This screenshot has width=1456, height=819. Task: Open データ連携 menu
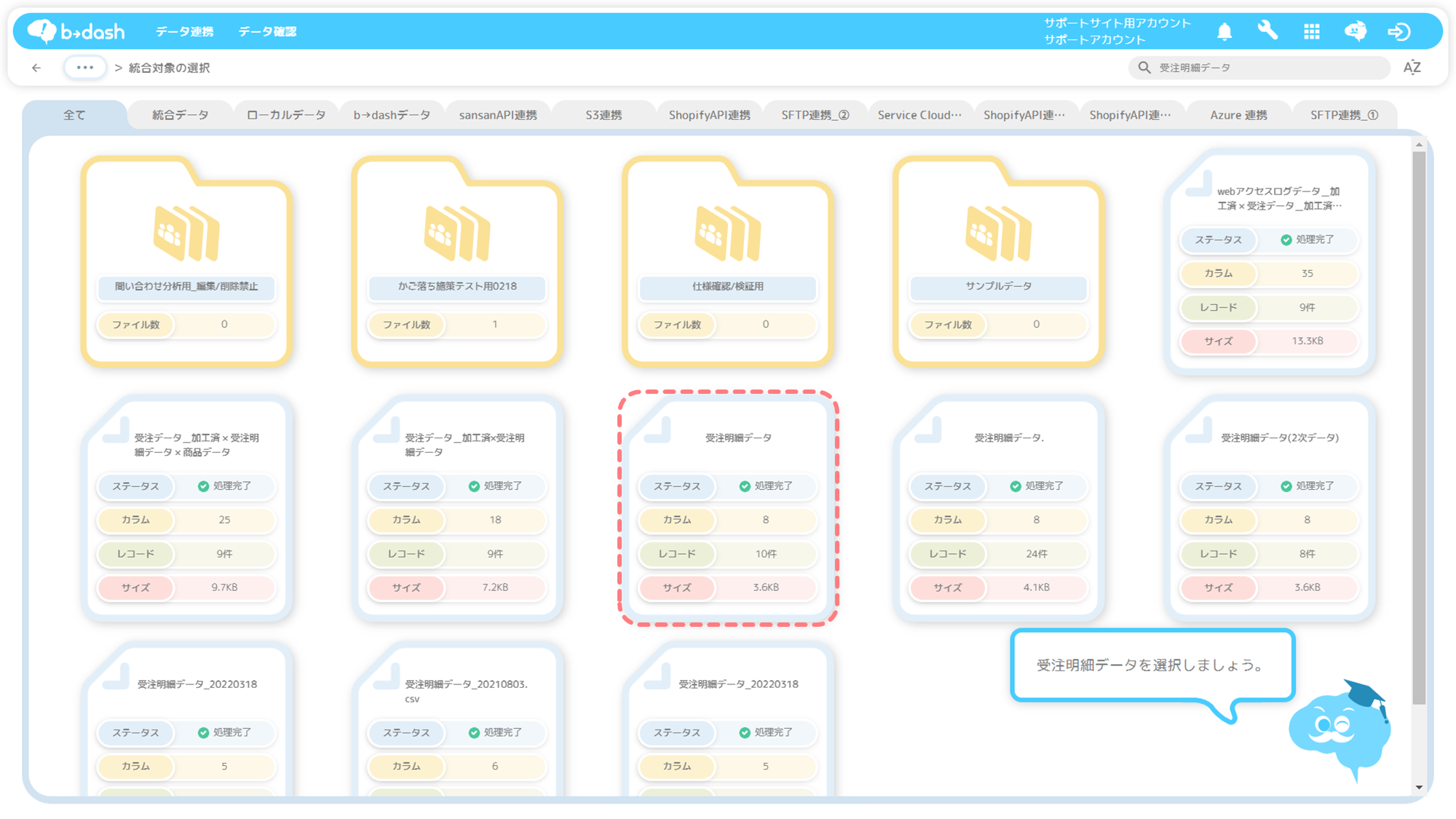tap(185, 31)
